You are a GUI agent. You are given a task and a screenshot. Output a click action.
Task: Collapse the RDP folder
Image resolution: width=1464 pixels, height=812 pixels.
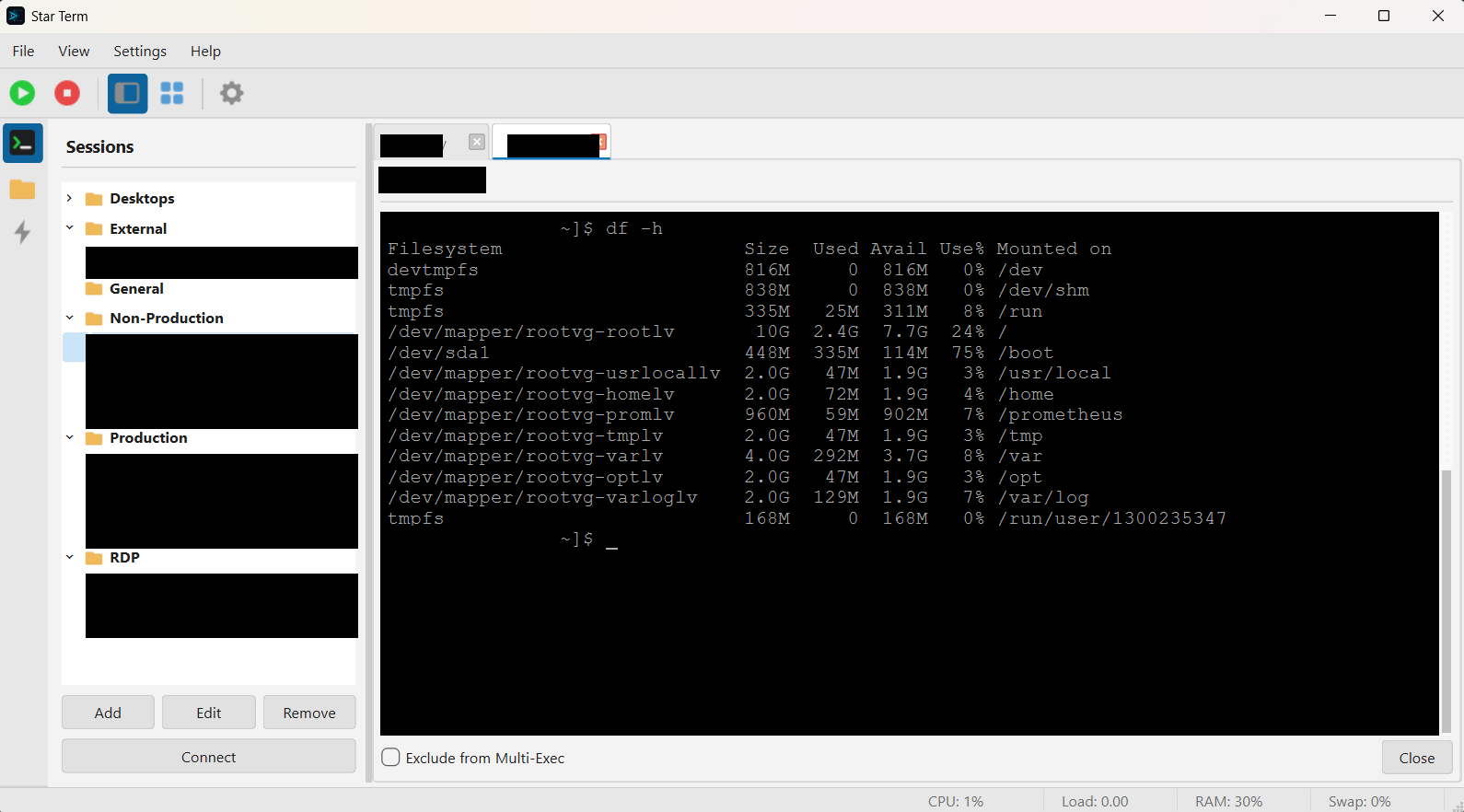[69, 557]
